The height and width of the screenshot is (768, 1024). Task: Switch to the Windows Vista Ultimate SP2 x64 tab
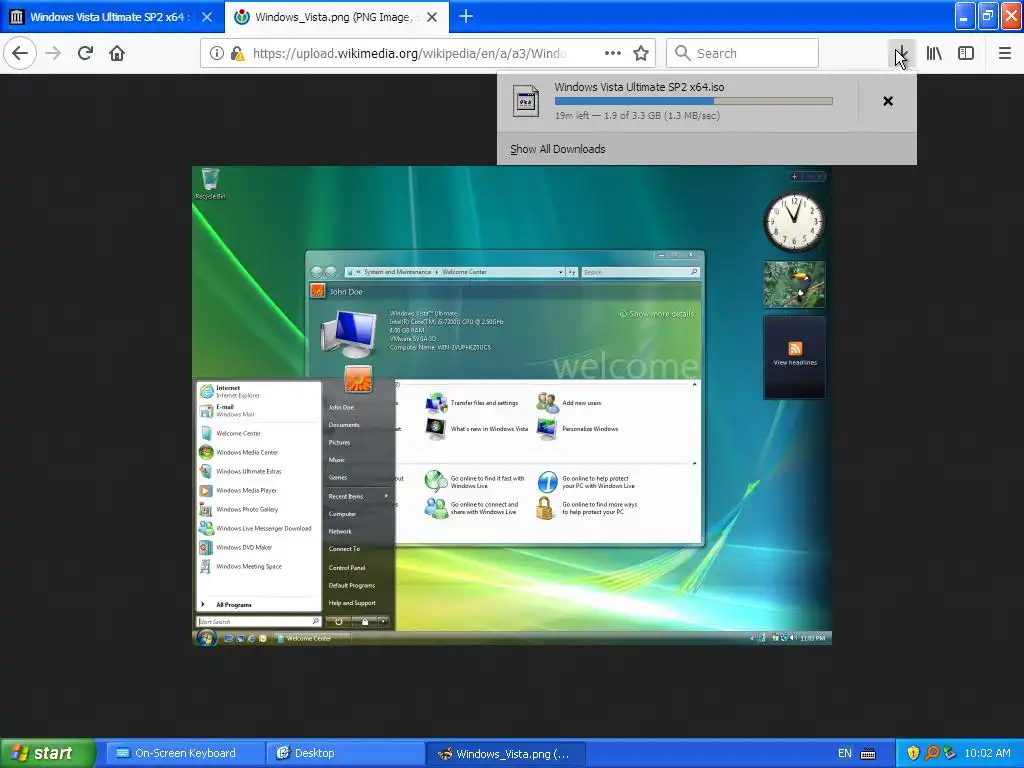(x=108, y=17)
